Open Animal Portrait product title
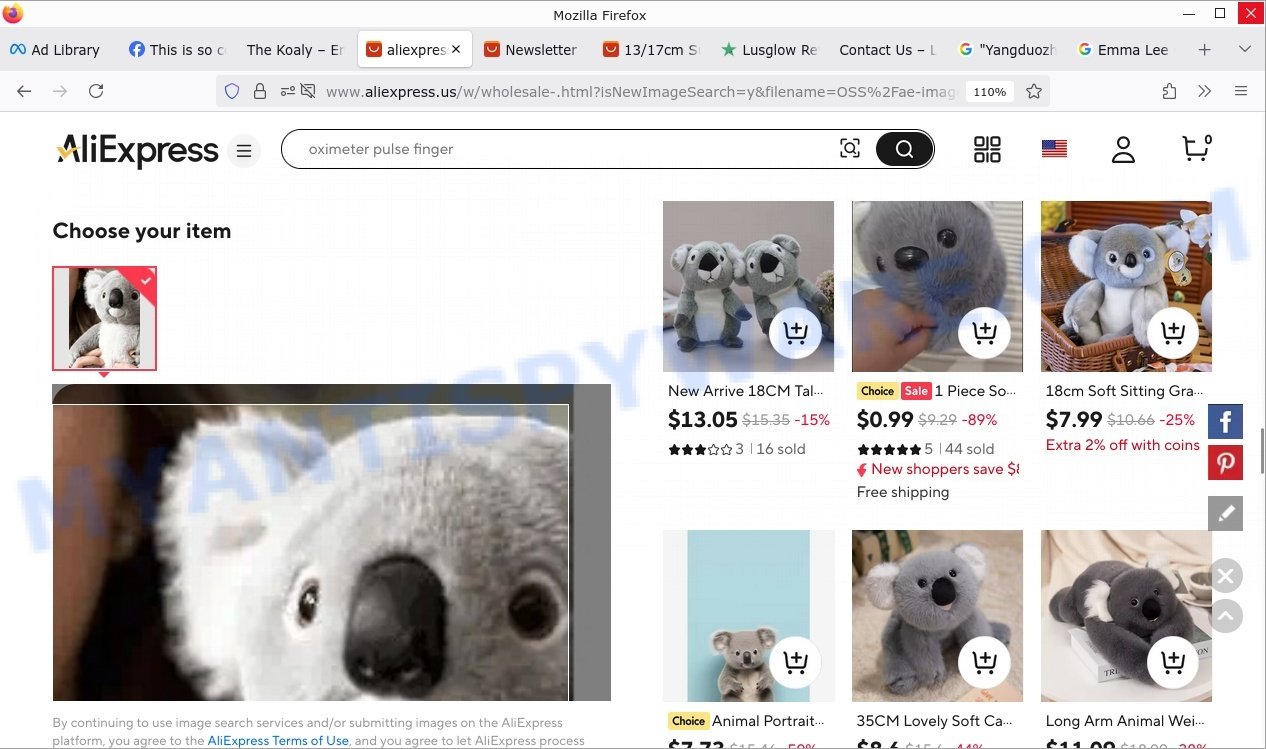1266x749 pixels. [x=768, y=721]
